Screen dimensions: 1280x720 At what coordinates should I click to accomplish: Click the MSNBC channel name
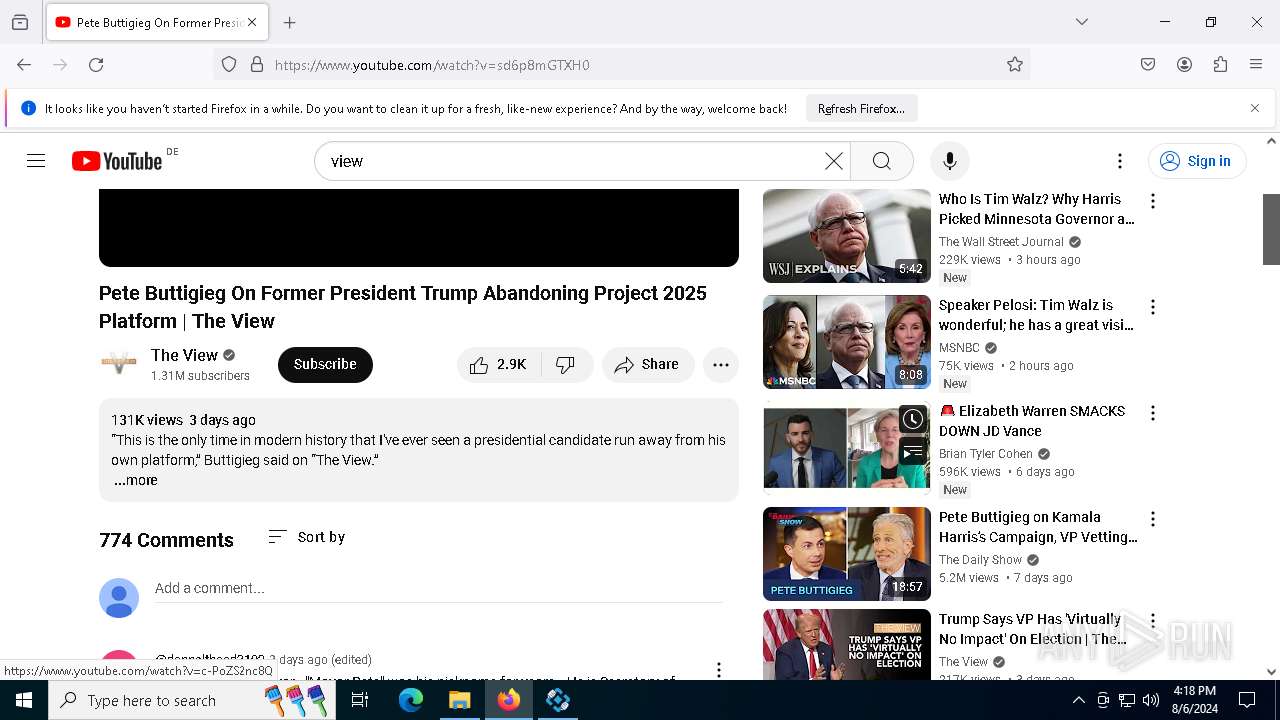[x=959, y=348]
